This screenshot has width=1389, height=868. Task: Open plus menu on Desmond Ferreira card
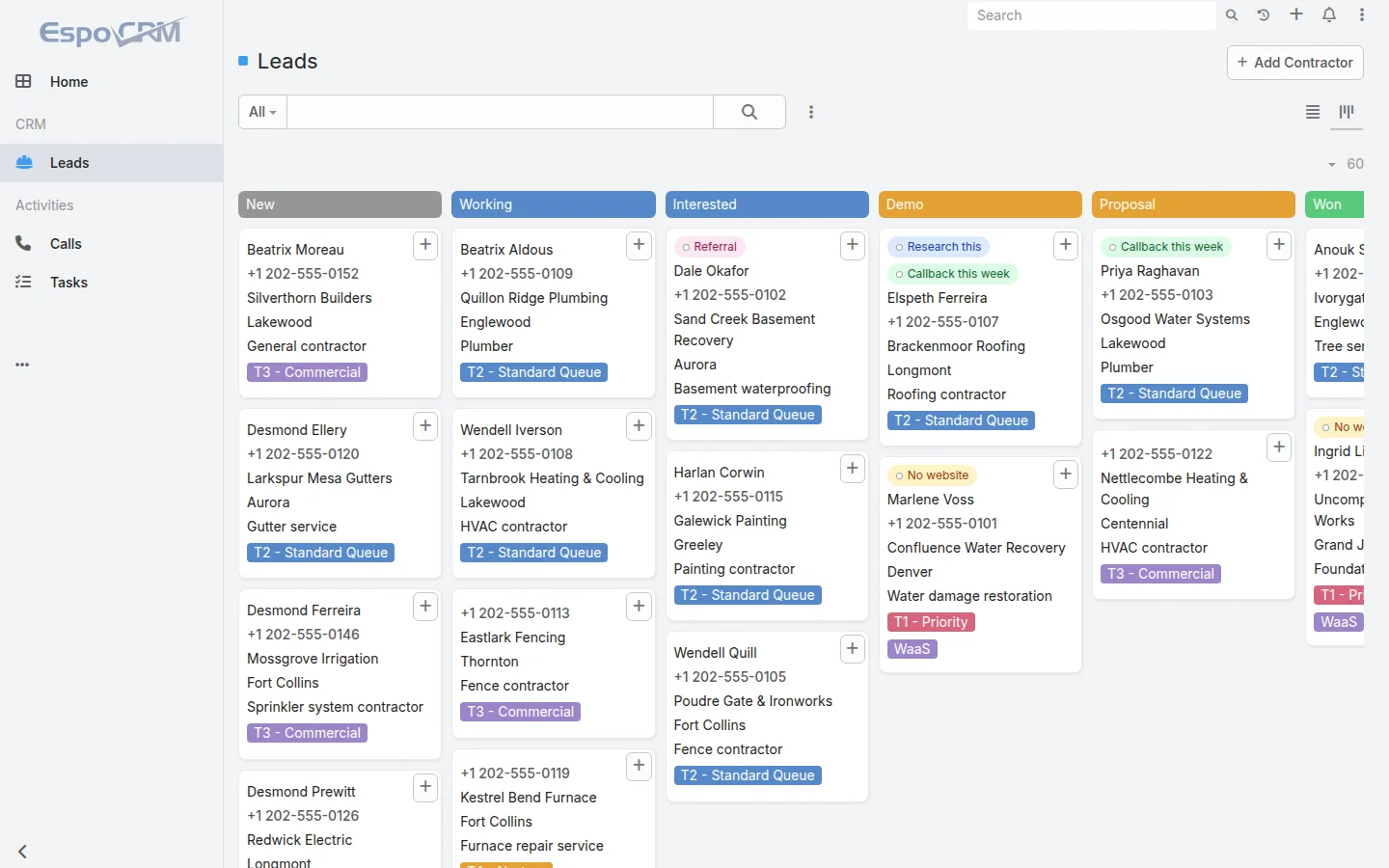coord(425,606)
